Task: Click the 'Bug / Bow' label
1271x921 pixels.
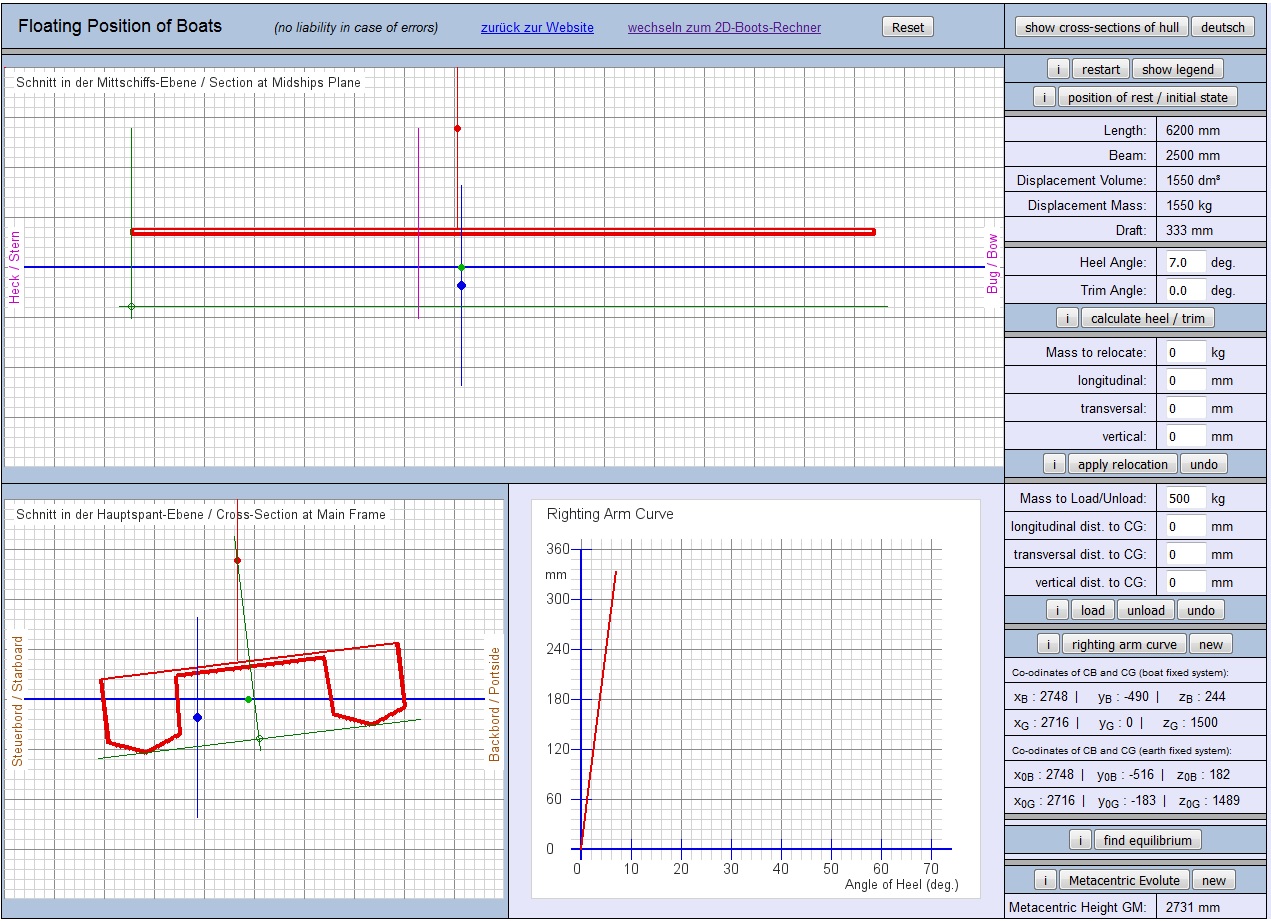Action: [x=992, y=263]
